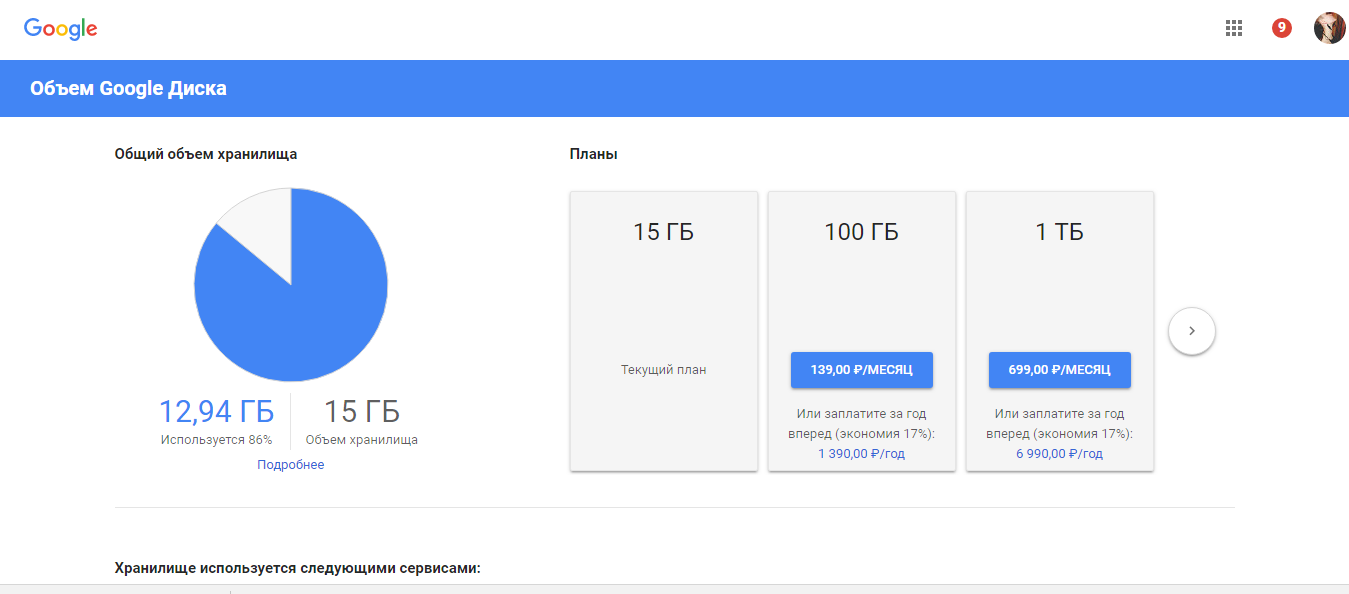The image size is (1349, 594).
Task: Select the 15 ГБ current plan card
Action: click(x=663, y=330)
